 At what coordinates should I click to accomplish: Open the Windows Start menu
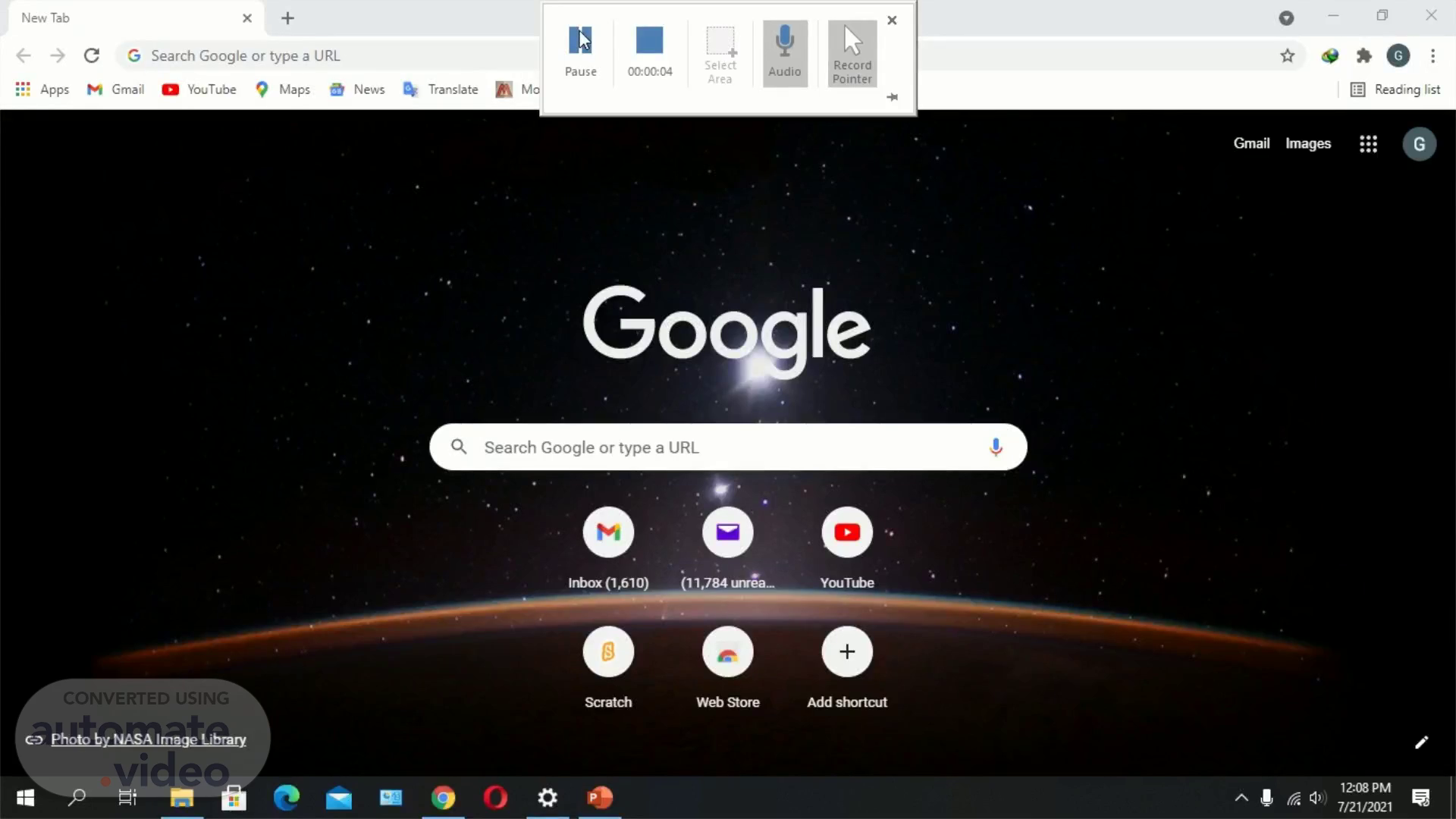[x=25, y=798]
